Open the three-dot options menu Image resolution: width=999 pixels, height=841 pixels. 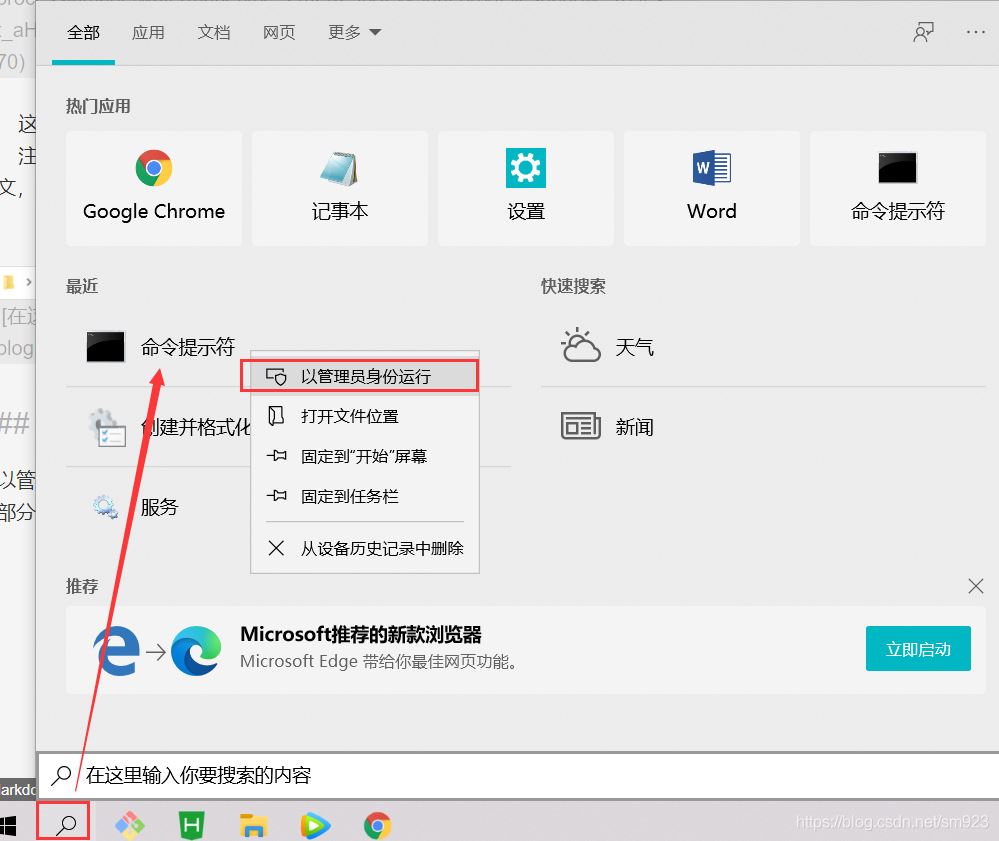[975, 31]
